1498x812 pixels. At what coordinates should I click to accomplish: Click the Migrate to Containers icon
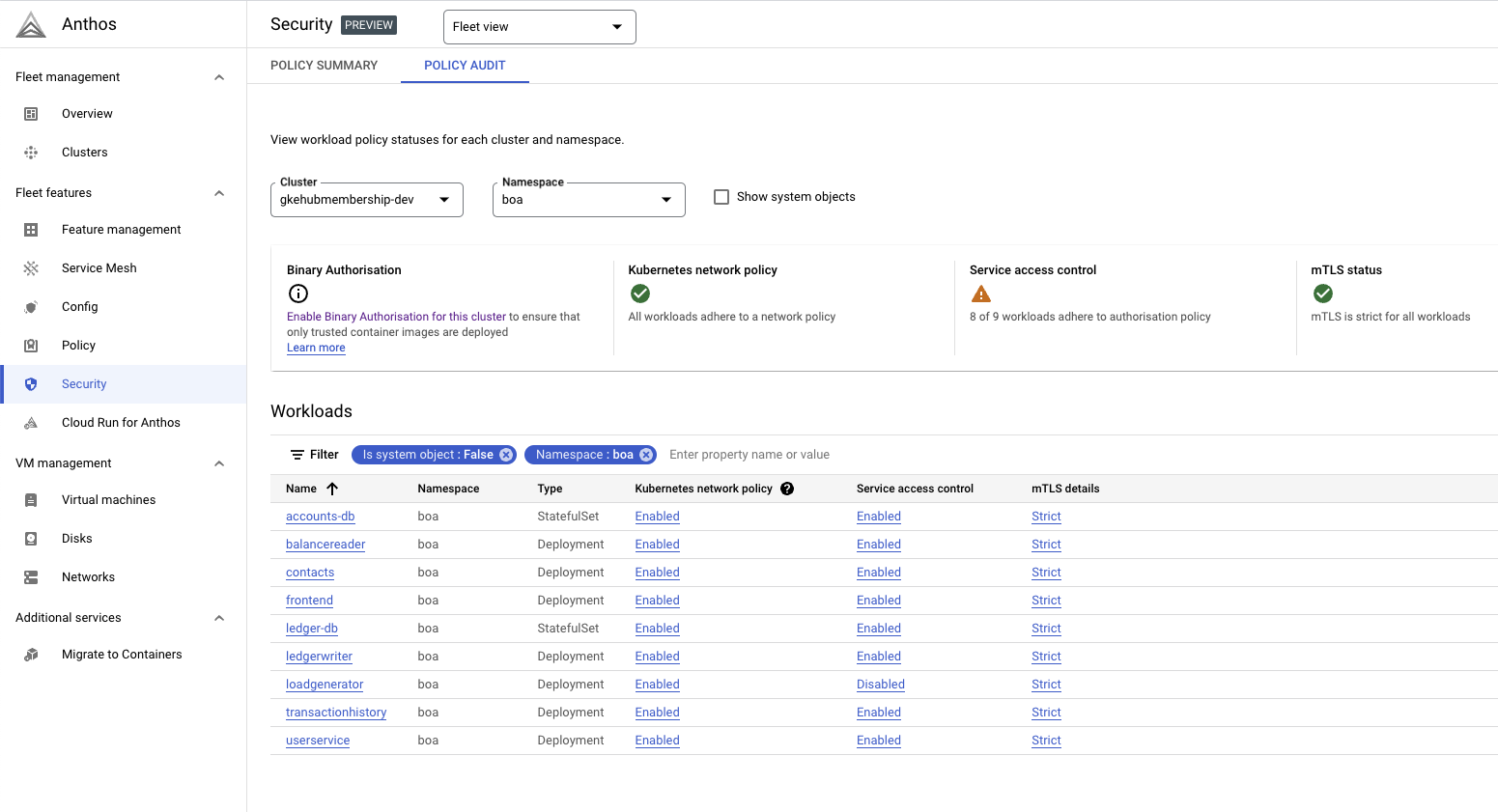pyautogui.click(x=33, y=654)
